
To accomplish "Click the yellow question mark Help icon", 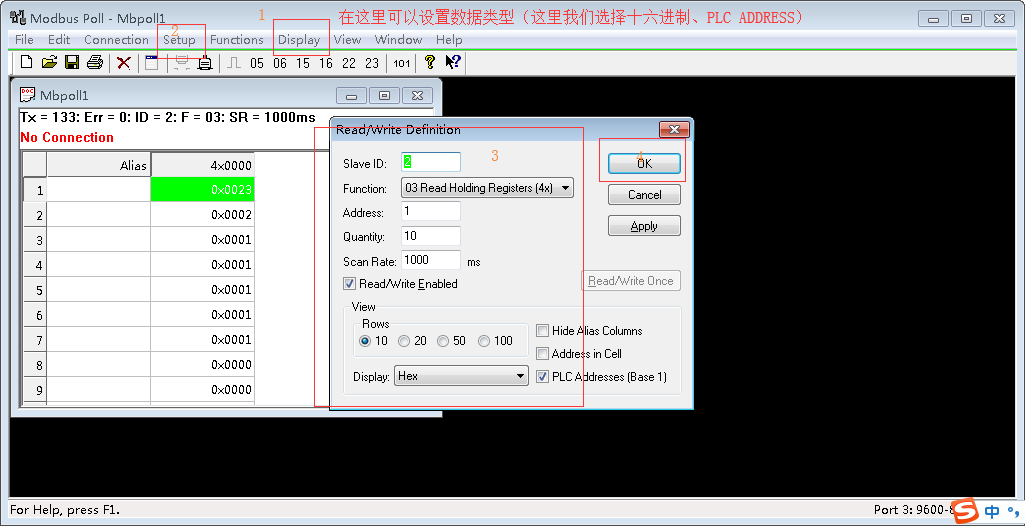I will (430, 63).
